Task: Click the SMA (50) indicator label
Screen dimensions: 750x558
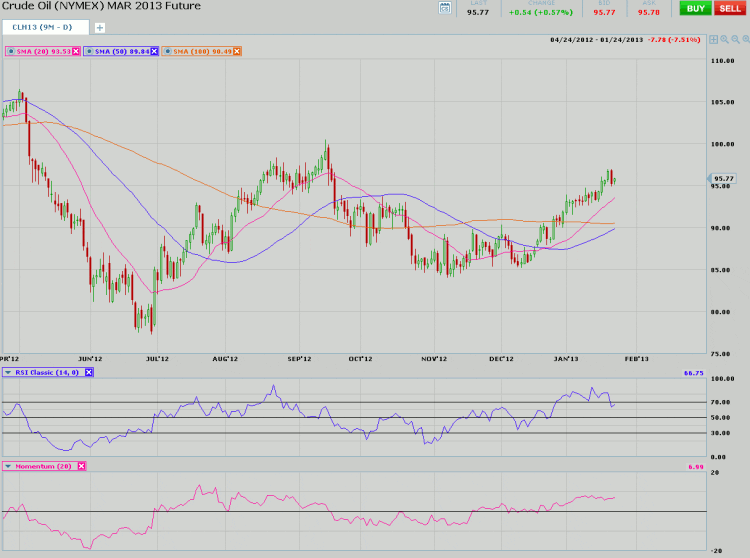Action: pos(121,50)
